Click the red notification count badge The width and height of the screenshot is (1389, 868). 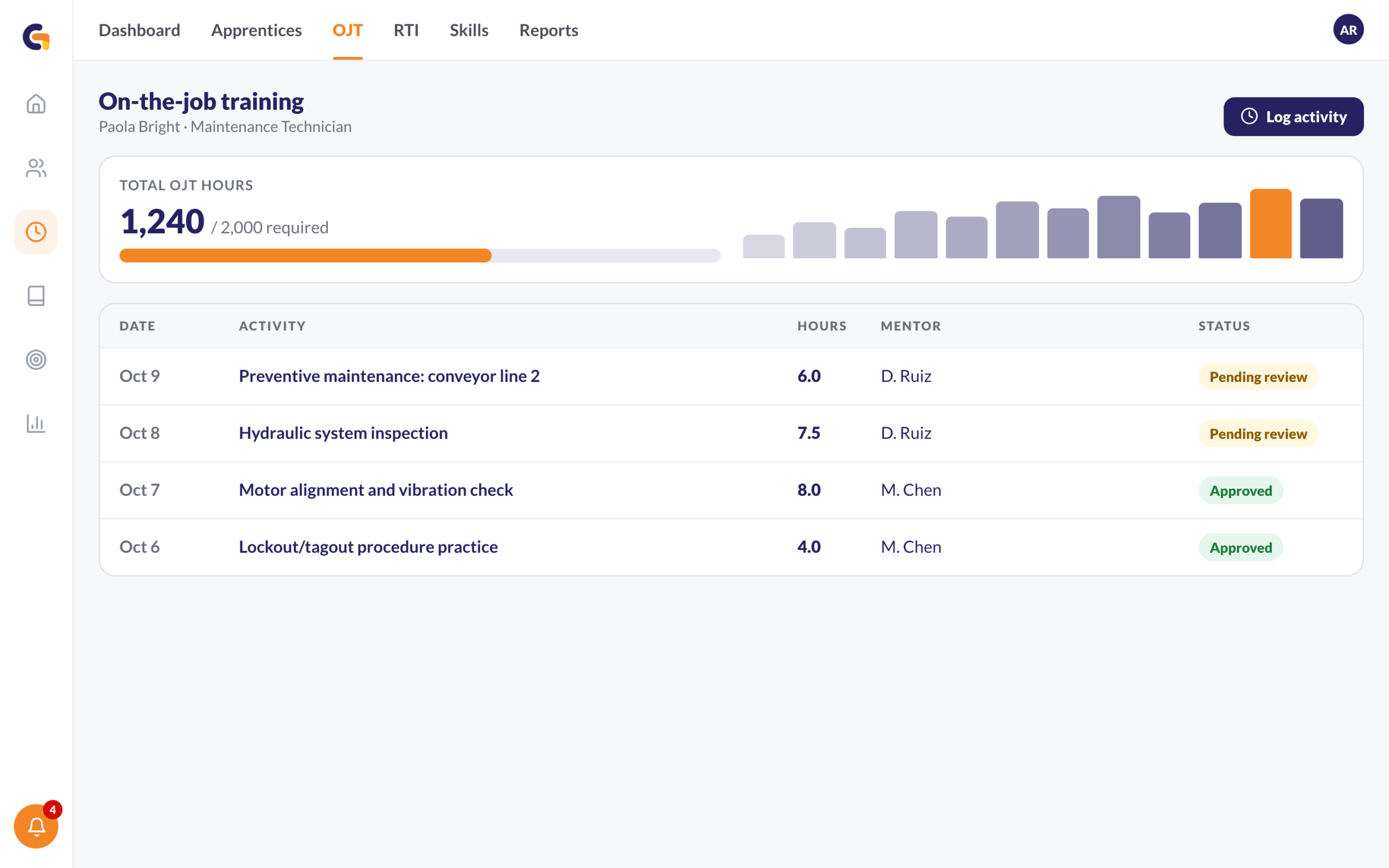pyautogui.click(x=52, y=809)
